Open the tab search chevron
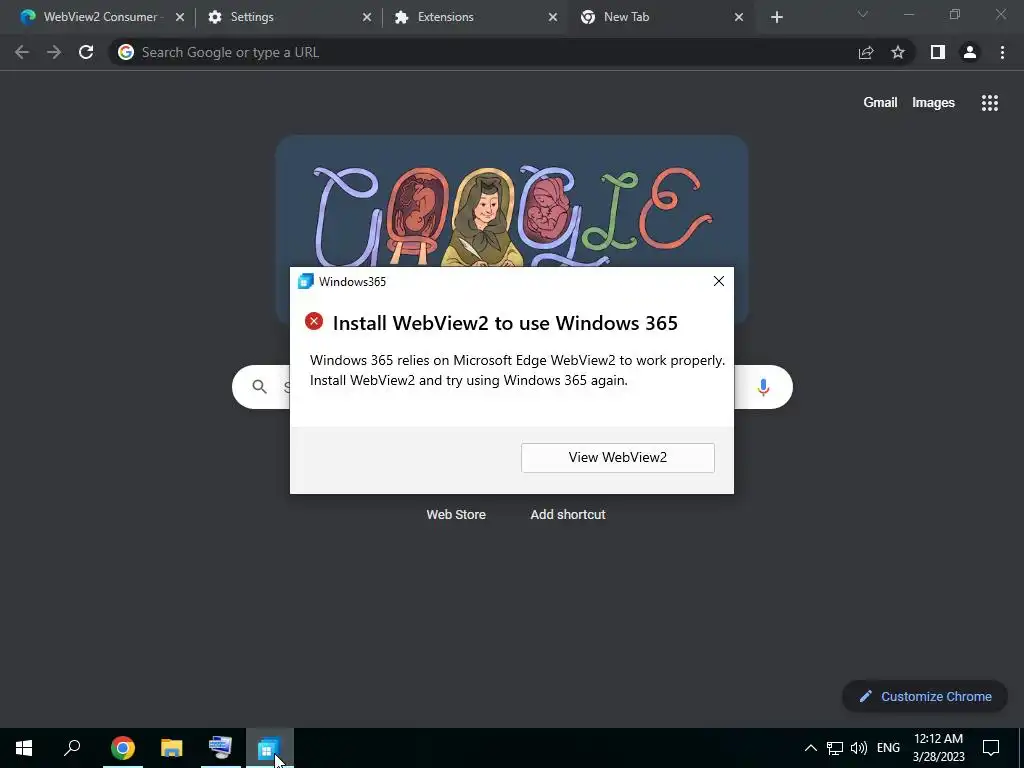 pyautogui.click(x=863, y=14)
